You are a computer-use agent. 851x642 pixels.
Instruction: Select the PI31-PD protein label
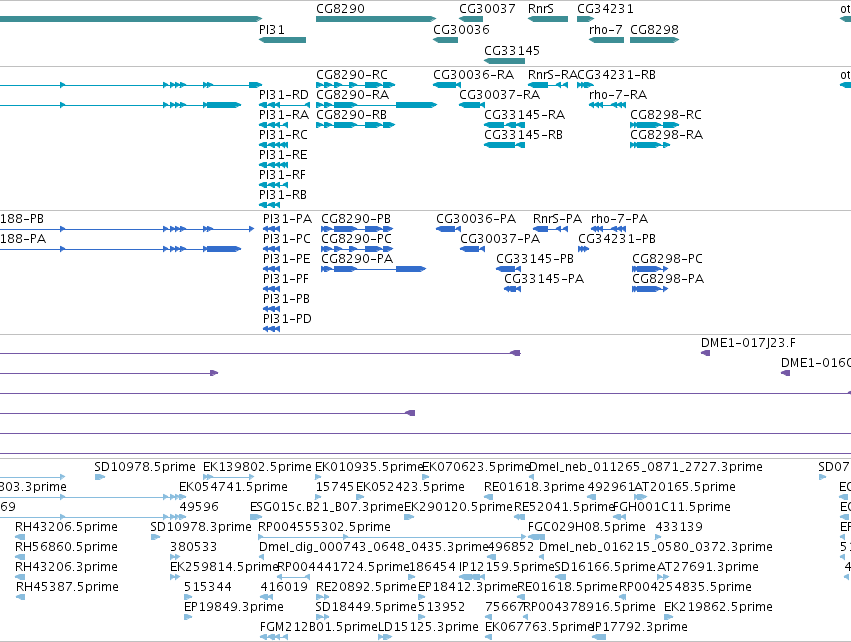pos(287,319)
